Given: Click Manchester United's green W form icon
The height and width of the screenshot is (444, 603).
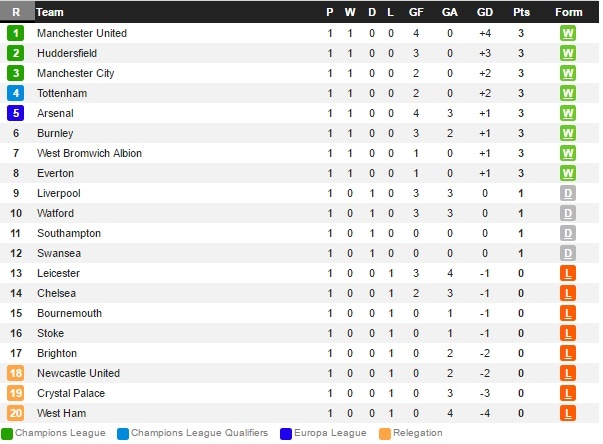Looking at the screenshot, I should [x=568, y=33].
